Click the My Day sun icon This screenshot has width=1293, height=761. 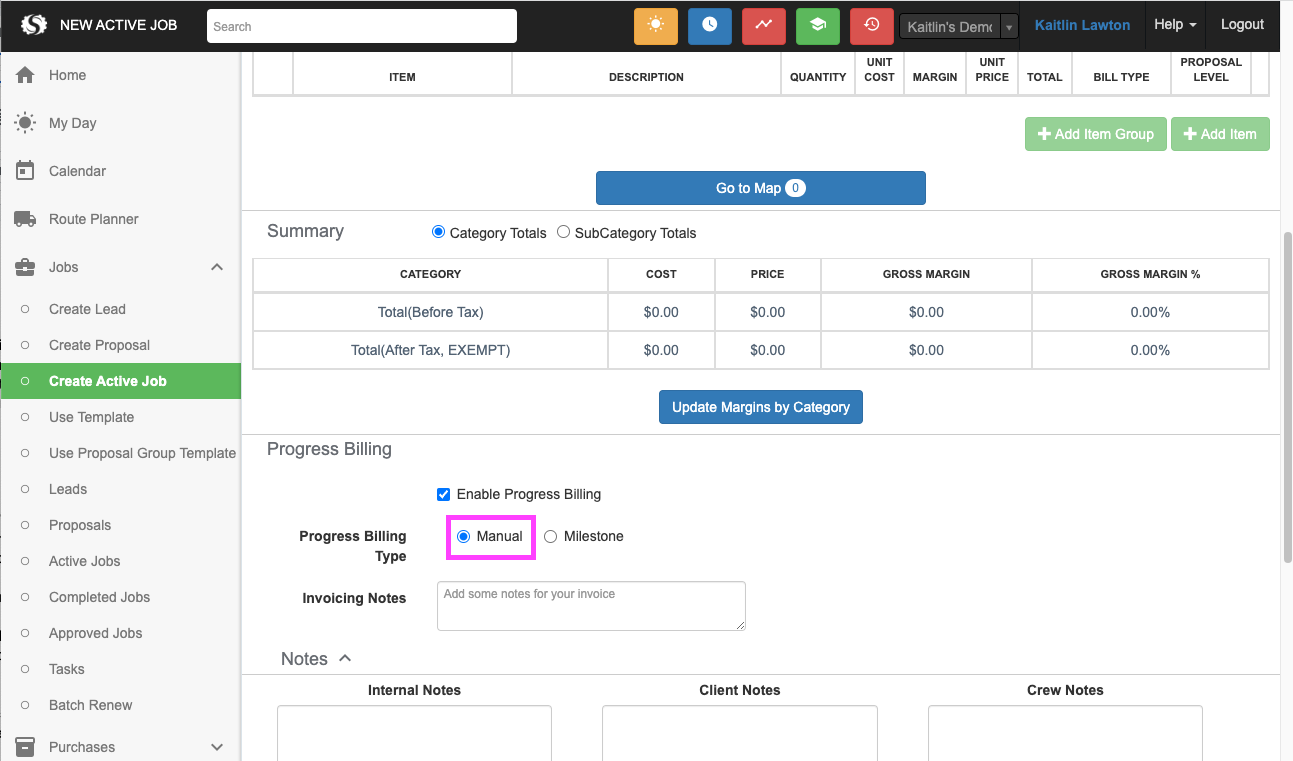[25, 123]
